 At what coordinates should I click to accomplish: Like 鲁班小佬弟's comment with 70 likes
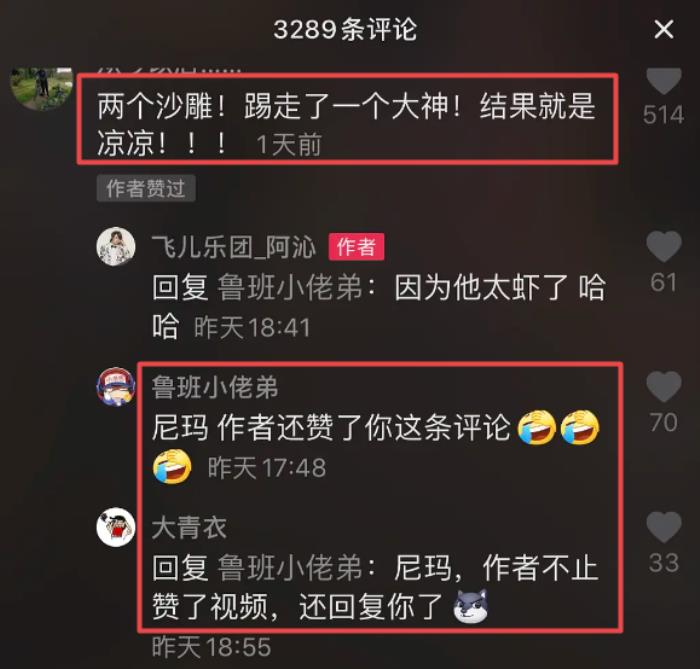pyautogui.click(x=664, y=386)
